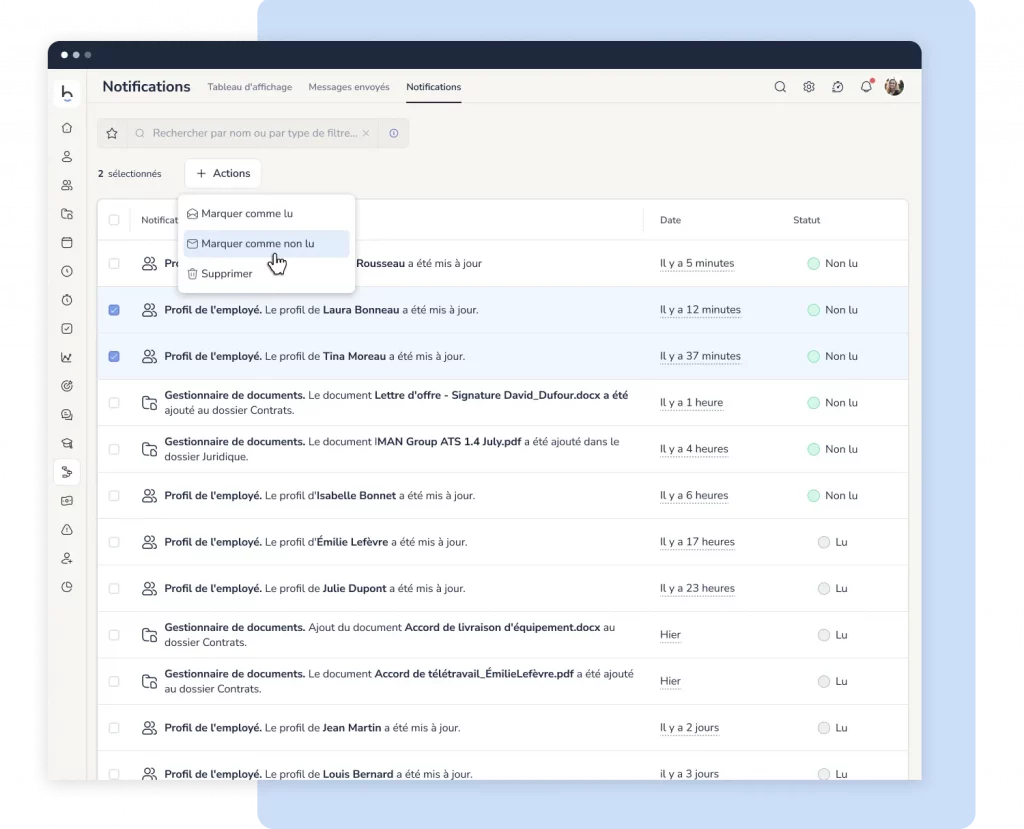Select checkbox for Isabelle Bonnet notification
1024x829 pixels.
[114, 496]
